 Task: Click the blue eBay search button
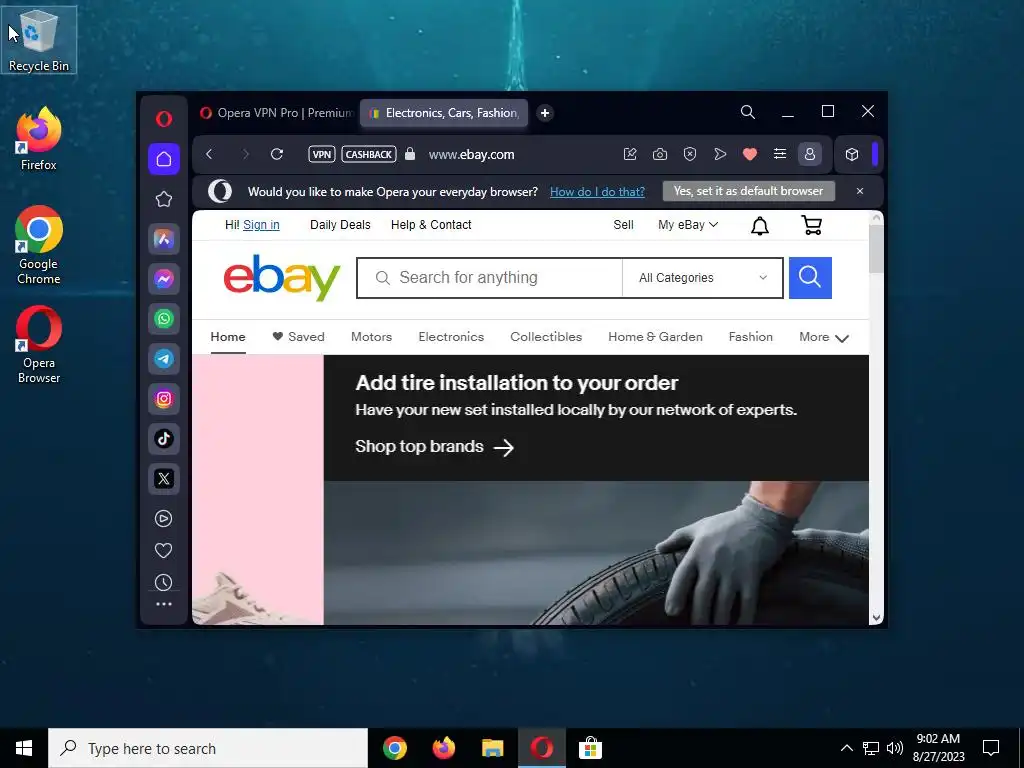pyautogui.click(x=810, y=278)
